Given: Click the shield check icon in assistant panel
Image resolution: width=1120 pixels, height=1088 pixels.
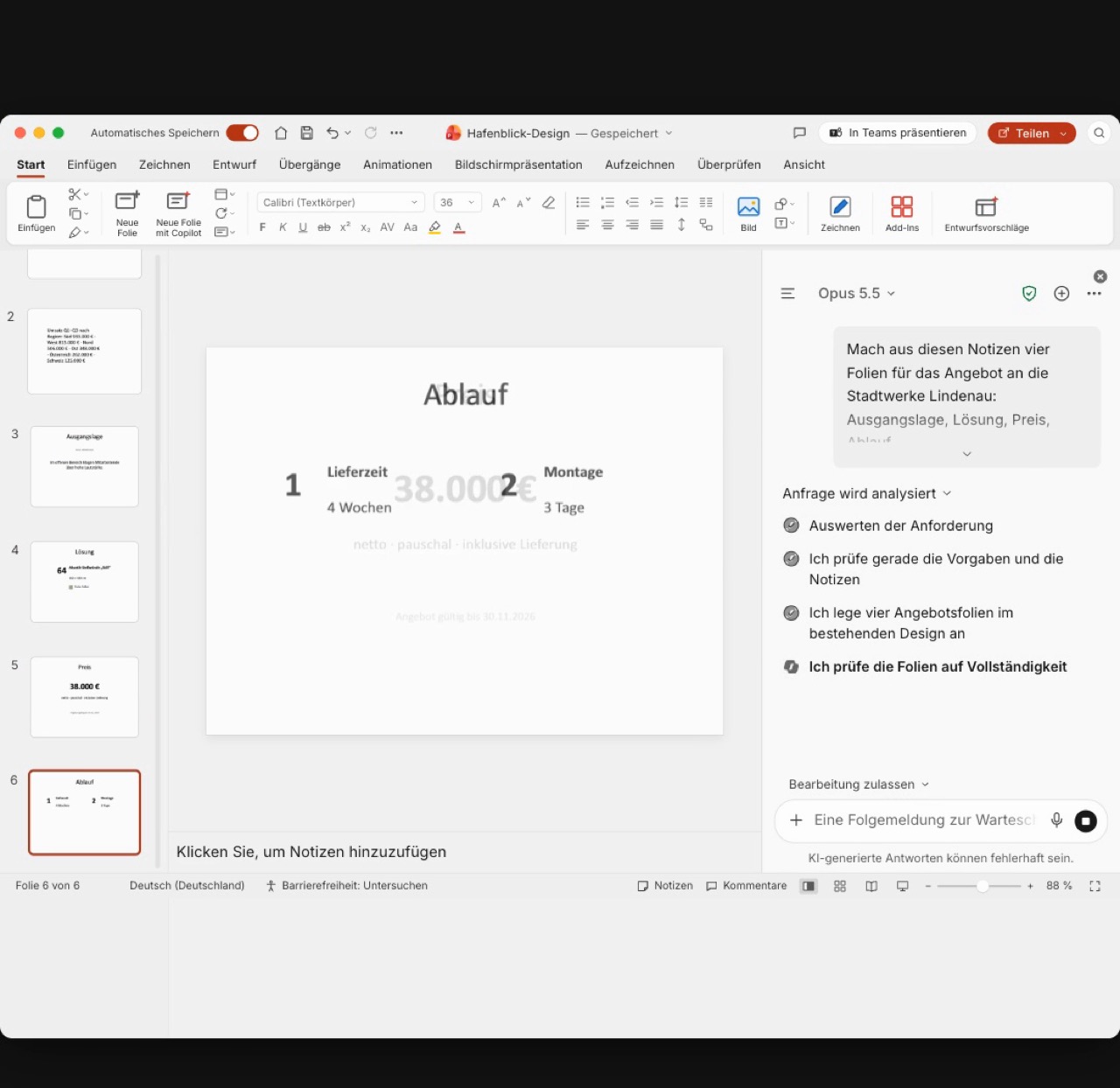Looking at the screenshot, I should pos(1029,294).
